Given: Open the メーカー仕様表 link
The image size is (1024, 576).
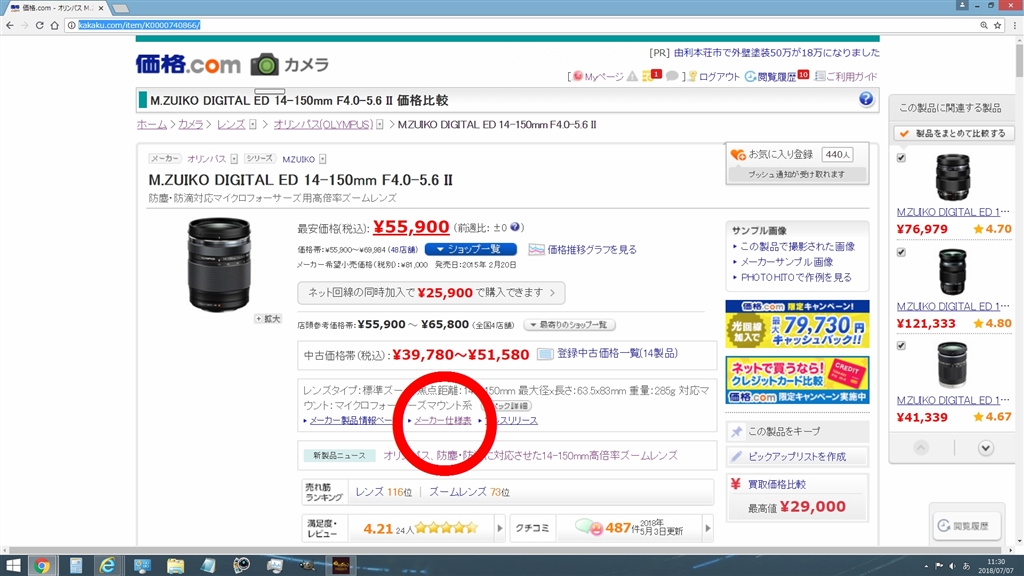Looking at the screenshot, I should [x=443, y=421].
